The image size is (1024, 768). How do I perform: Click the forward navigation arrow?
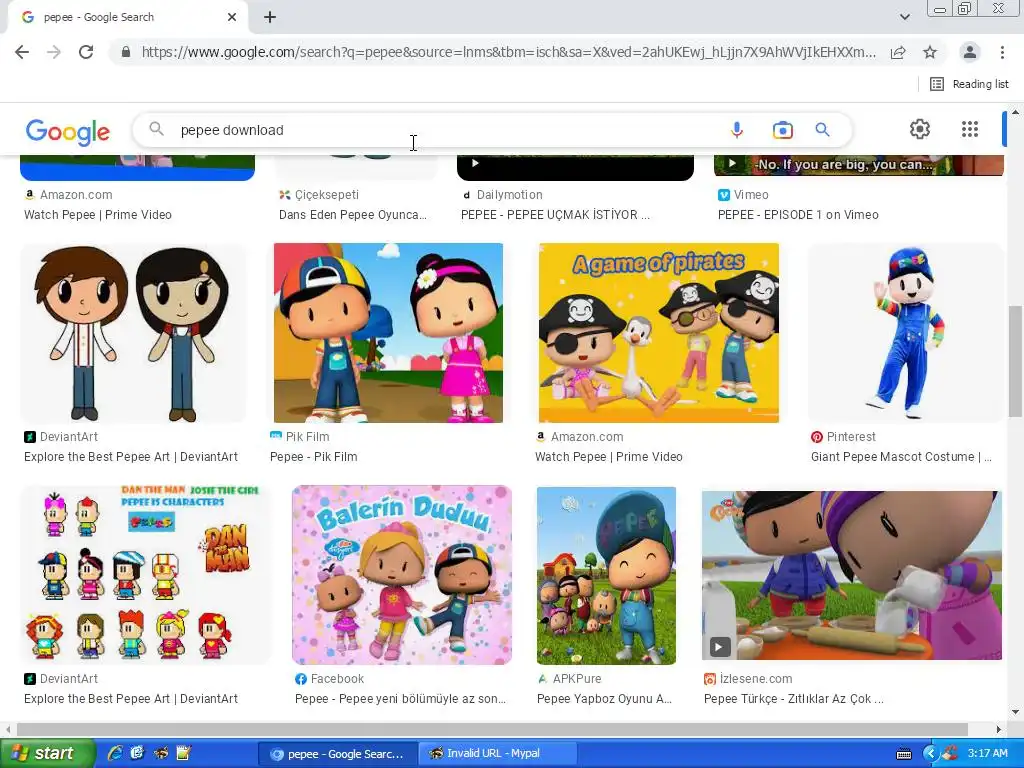(x=54, y=52)
